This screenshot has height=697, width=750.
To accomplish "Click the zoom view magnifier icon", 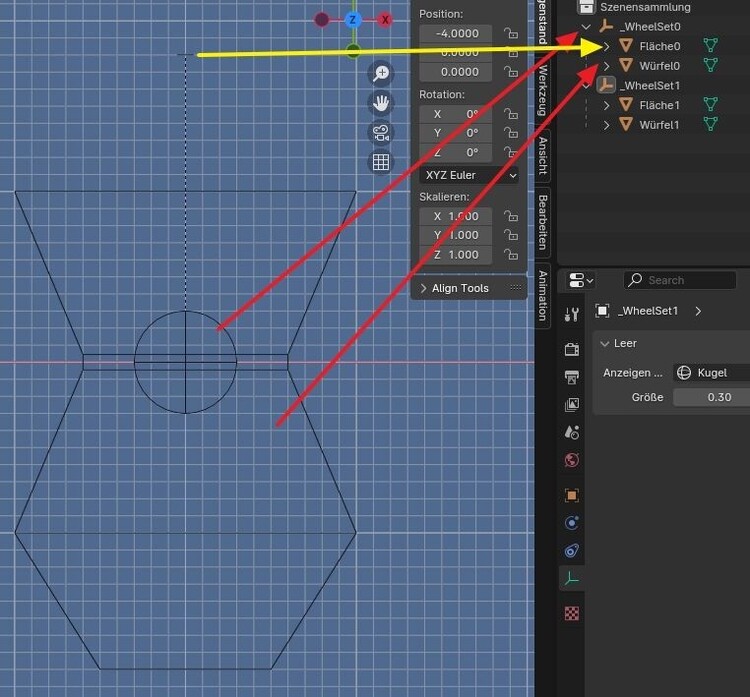I will (380, 72).
